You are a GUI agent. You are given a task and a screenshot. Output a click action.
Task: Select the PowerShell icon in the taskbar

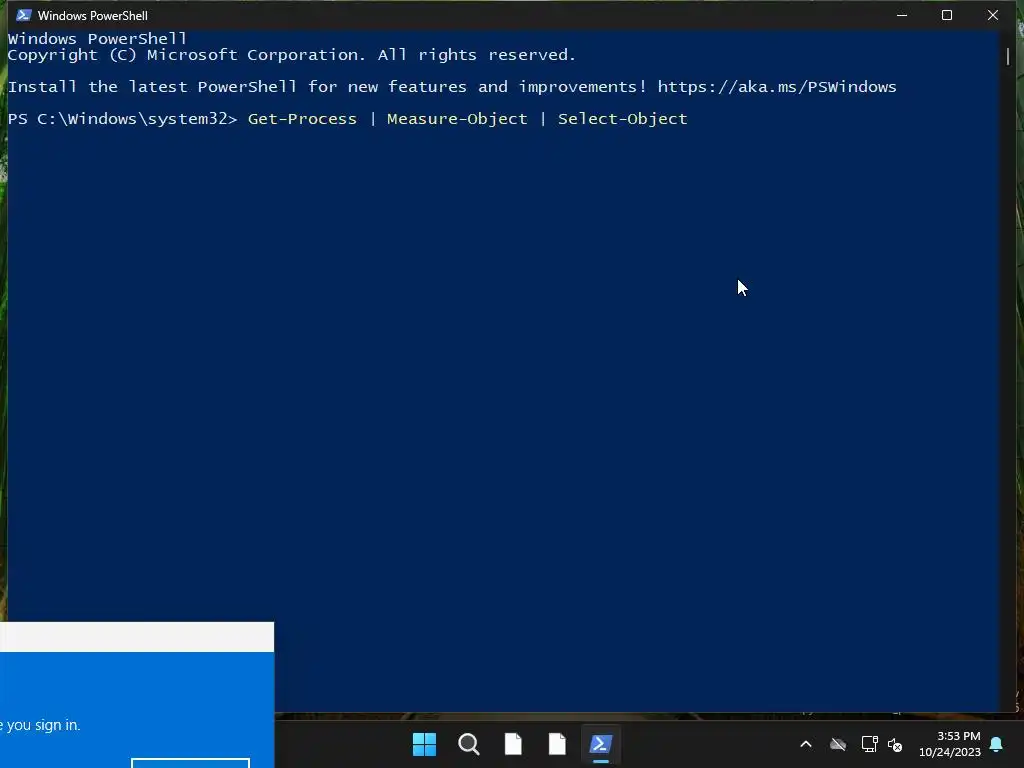click(x=601, y=744)
